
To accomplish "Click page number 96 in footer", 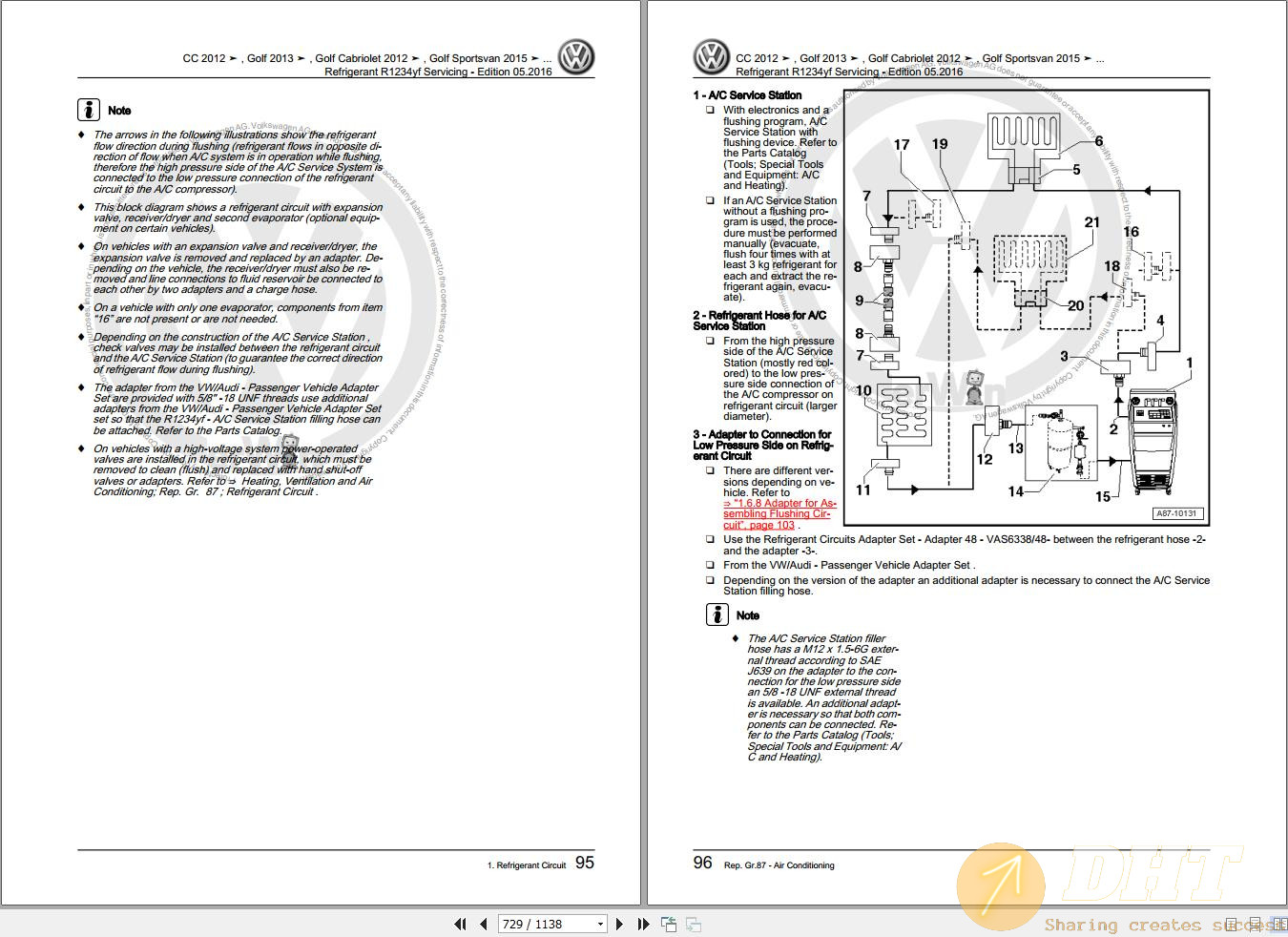I will click(702, 863).
